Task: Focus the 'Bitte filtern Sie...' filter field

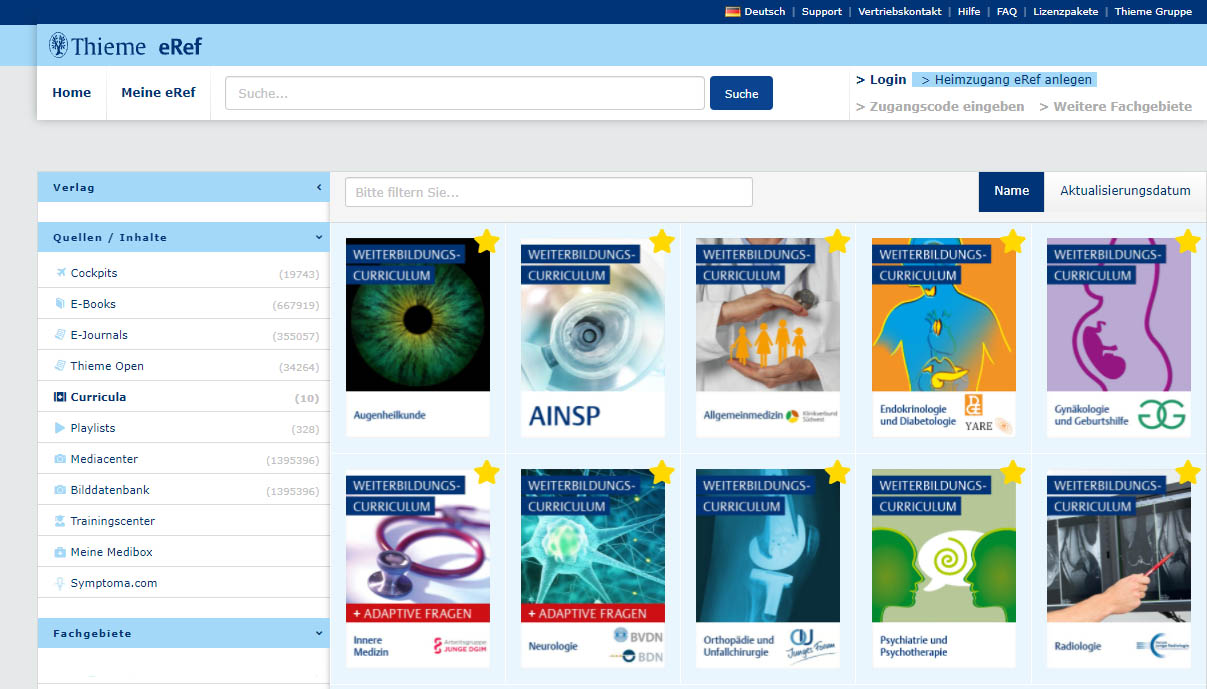Action: (x=549, y=192)
